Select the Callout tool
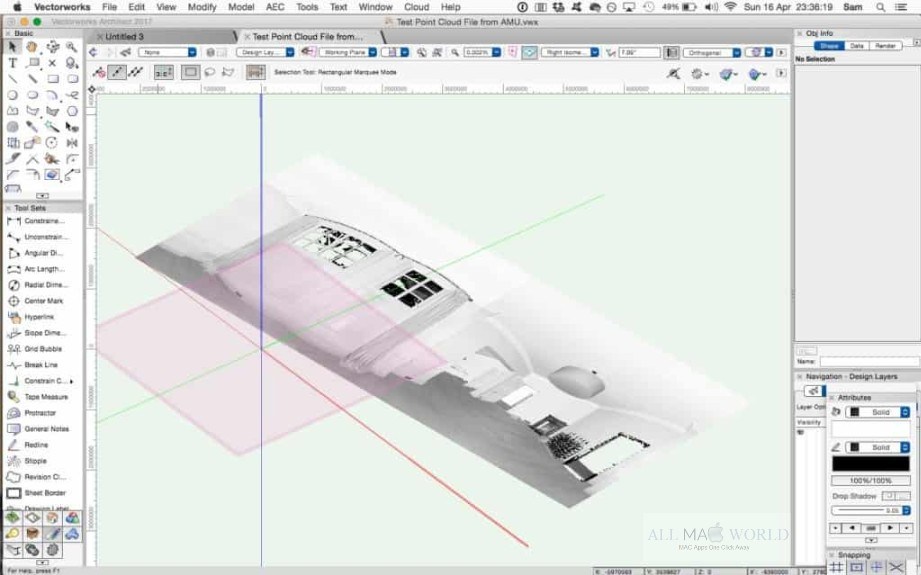 (33, 62)
